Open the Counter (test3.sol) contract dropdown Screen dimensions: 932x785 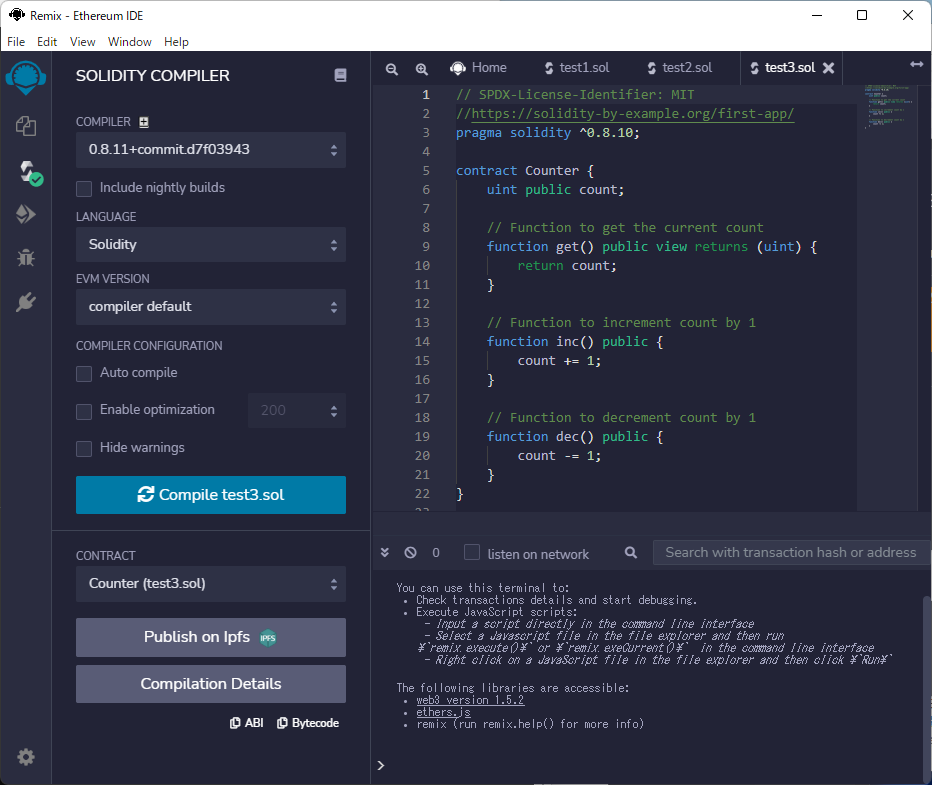[x=210, y=584]
